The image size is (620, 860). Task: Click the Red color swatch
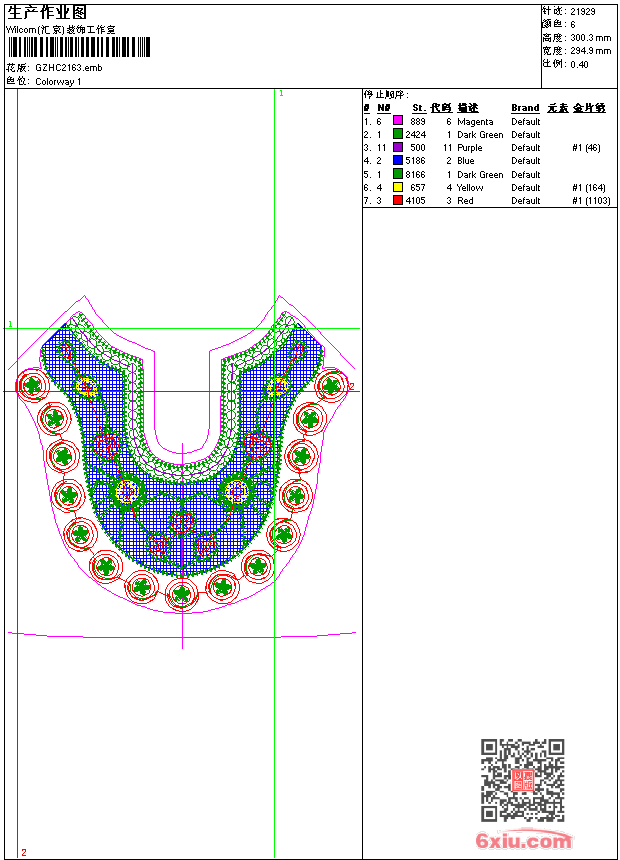click(x=397, y=200)
